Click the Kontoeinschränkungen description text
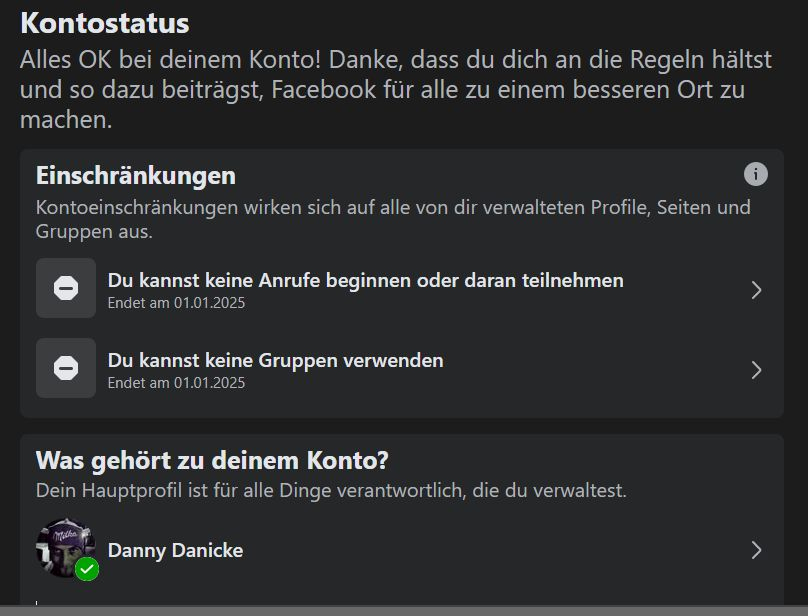Screen dimensions: 808x616 (x=392, y=219)
